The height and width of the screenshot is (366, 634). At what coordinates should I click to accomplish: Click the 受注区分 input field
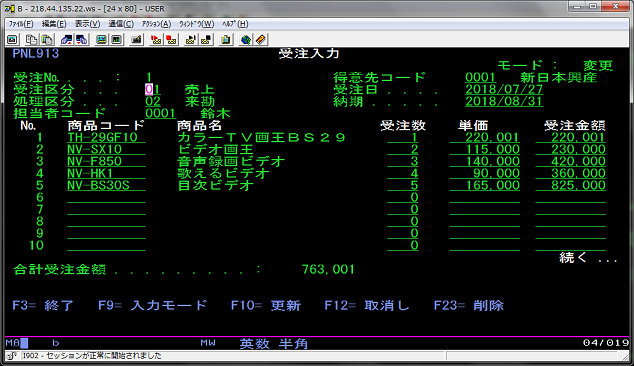153,89
